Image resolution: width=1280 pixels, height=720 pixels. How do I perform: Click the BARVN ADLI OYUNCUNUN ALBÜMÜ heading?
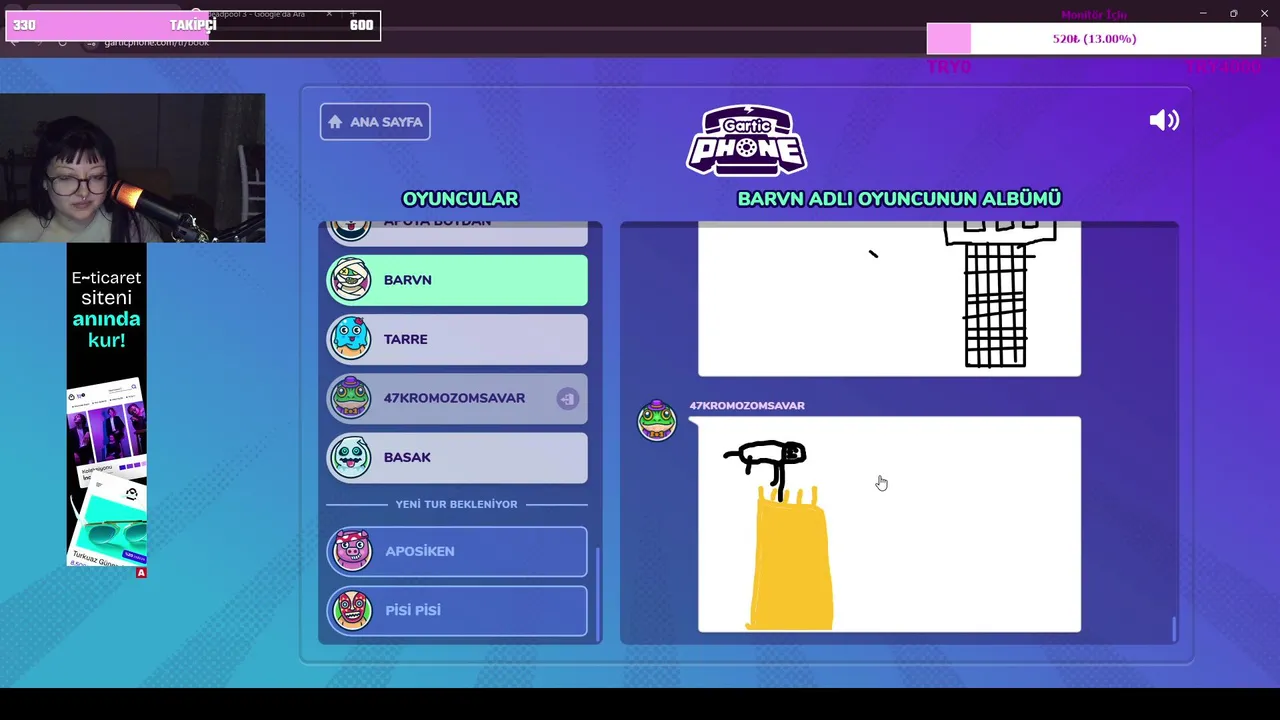[899, 199]
